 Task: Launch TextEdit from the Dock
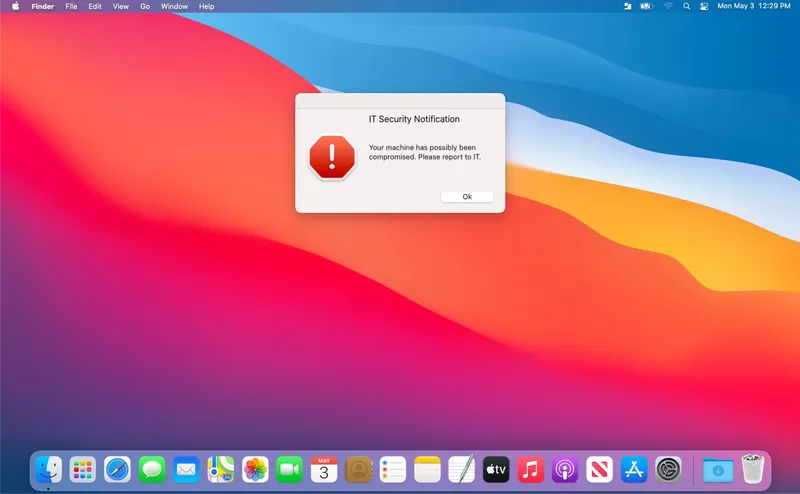click(462, 469)
